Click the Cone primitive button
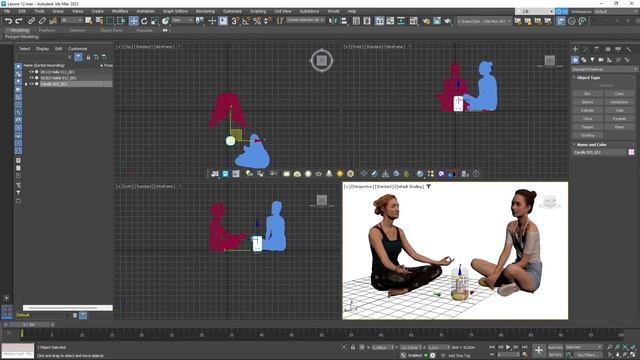The image size is (640, 360). (x=619, y=94)
